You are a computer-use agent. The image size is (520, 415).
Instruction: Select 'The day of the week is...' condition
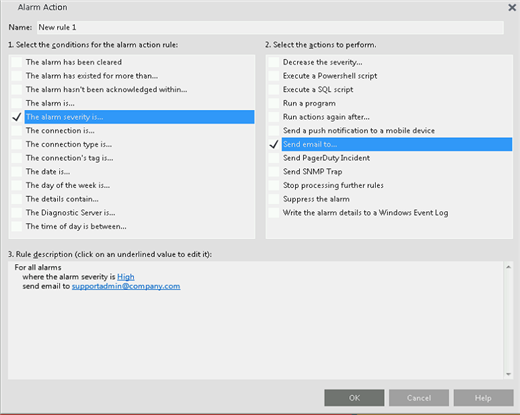coord(16,185)
